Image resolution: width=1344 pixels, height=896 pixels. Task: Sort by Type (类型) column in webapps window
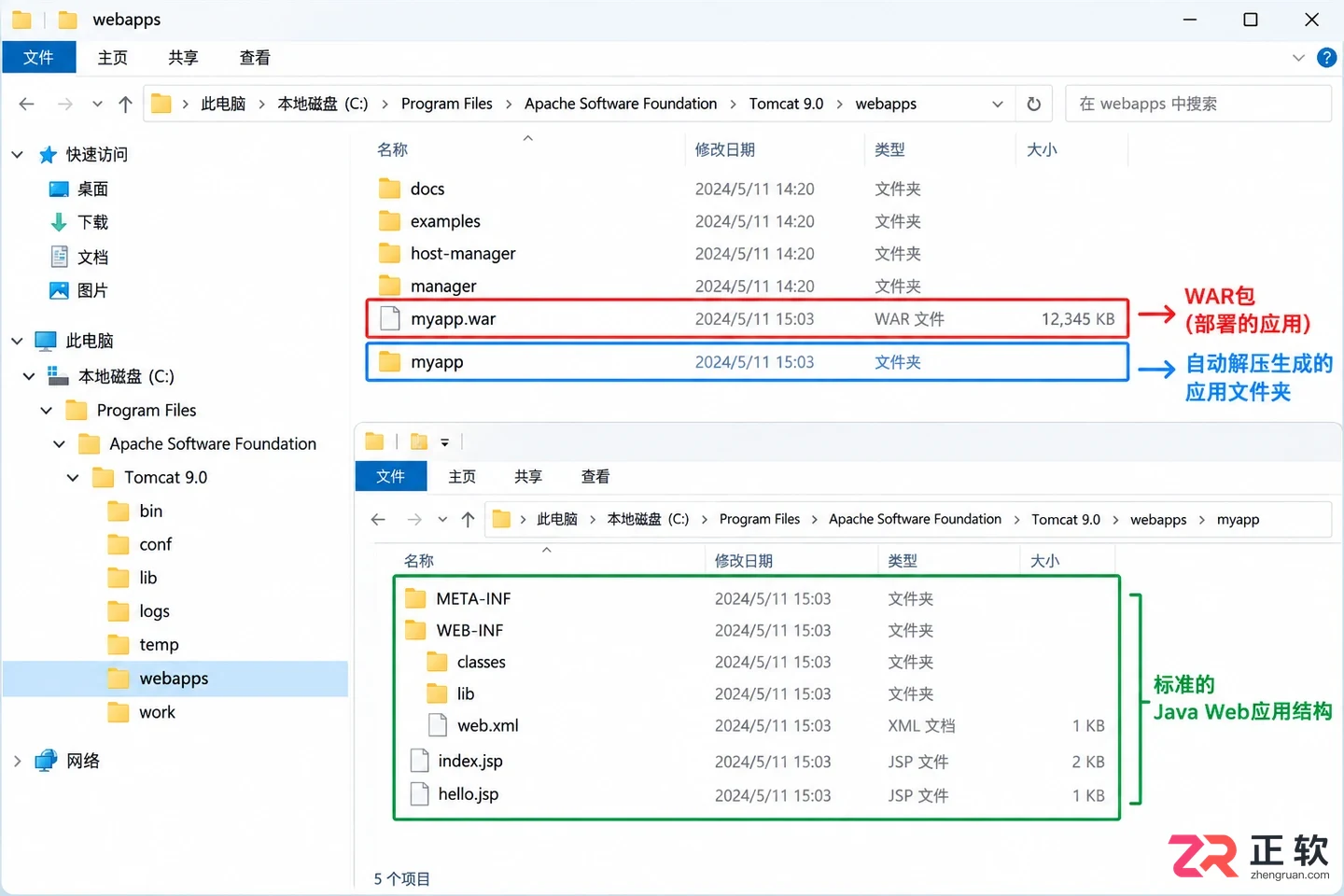point(889,149)
